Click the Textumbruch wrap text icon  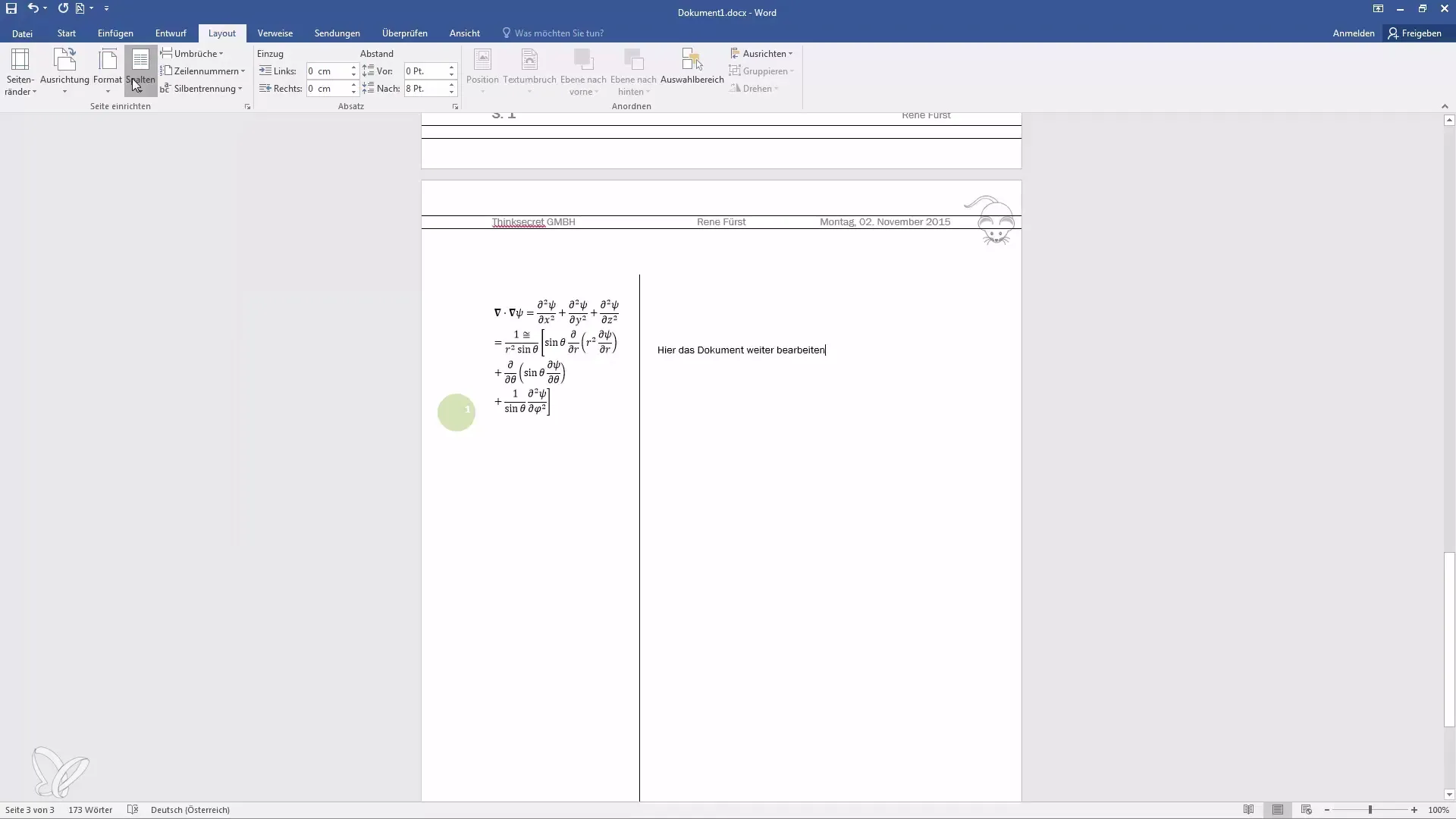point(529,60)
